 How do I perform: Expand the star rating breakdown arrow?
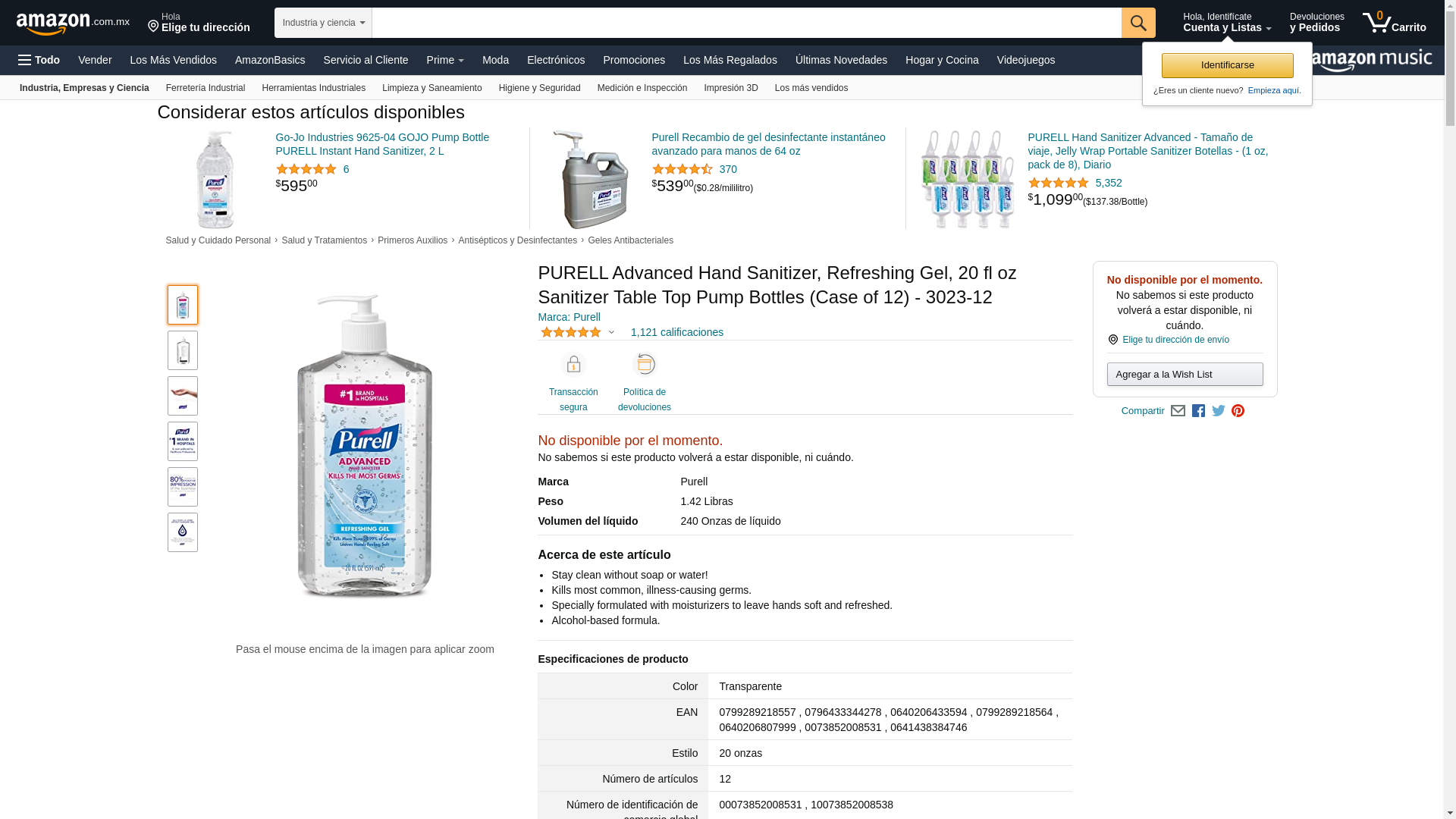611,332
